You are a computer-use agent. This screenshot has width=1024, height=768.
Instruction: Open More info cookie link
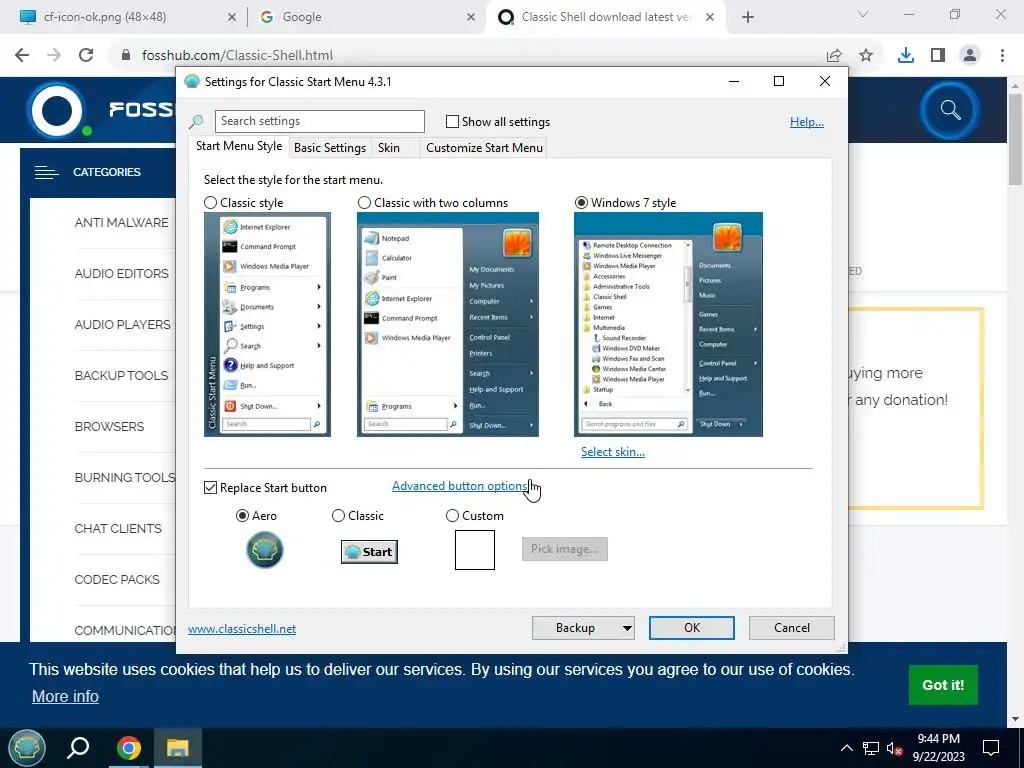[x=65, y=696]
